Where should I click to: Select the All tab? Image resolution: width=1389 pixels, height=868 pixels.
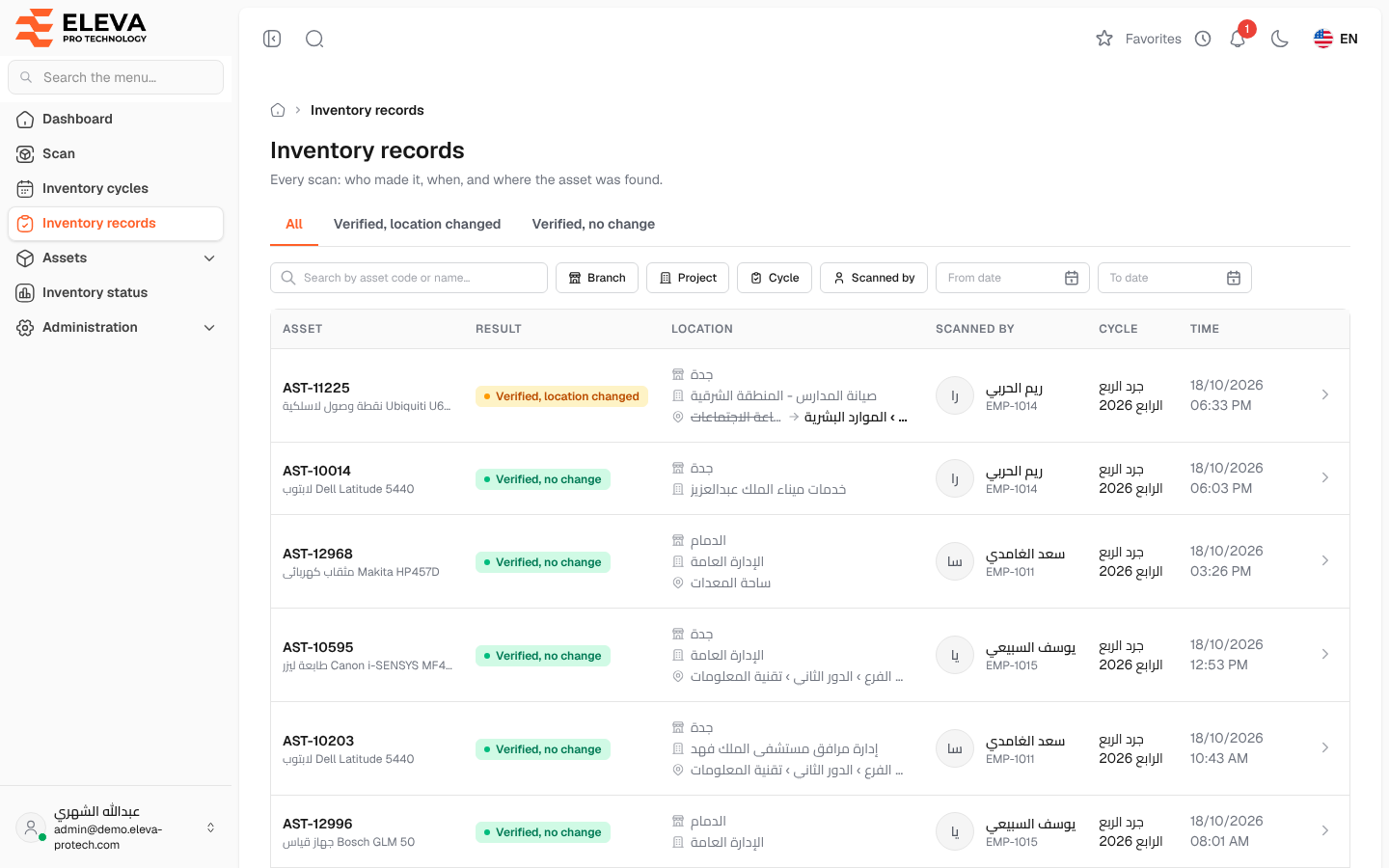pos(294,224)
